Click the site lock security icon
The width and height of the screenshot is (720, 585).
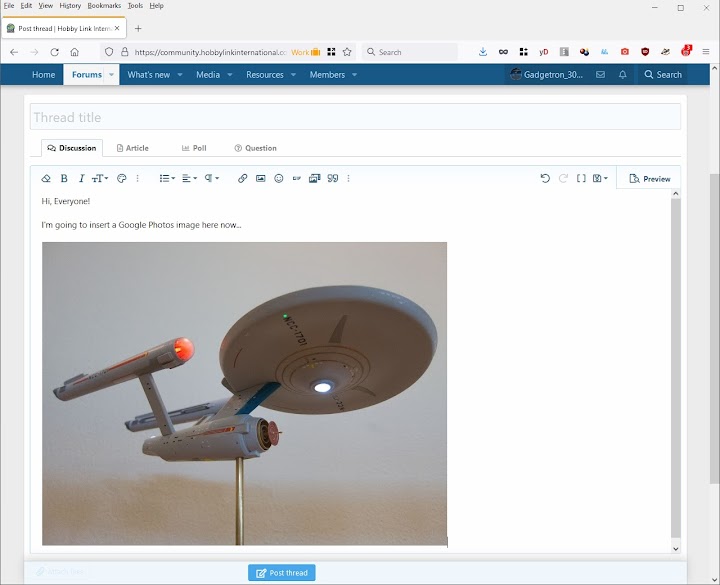point(124,52)
